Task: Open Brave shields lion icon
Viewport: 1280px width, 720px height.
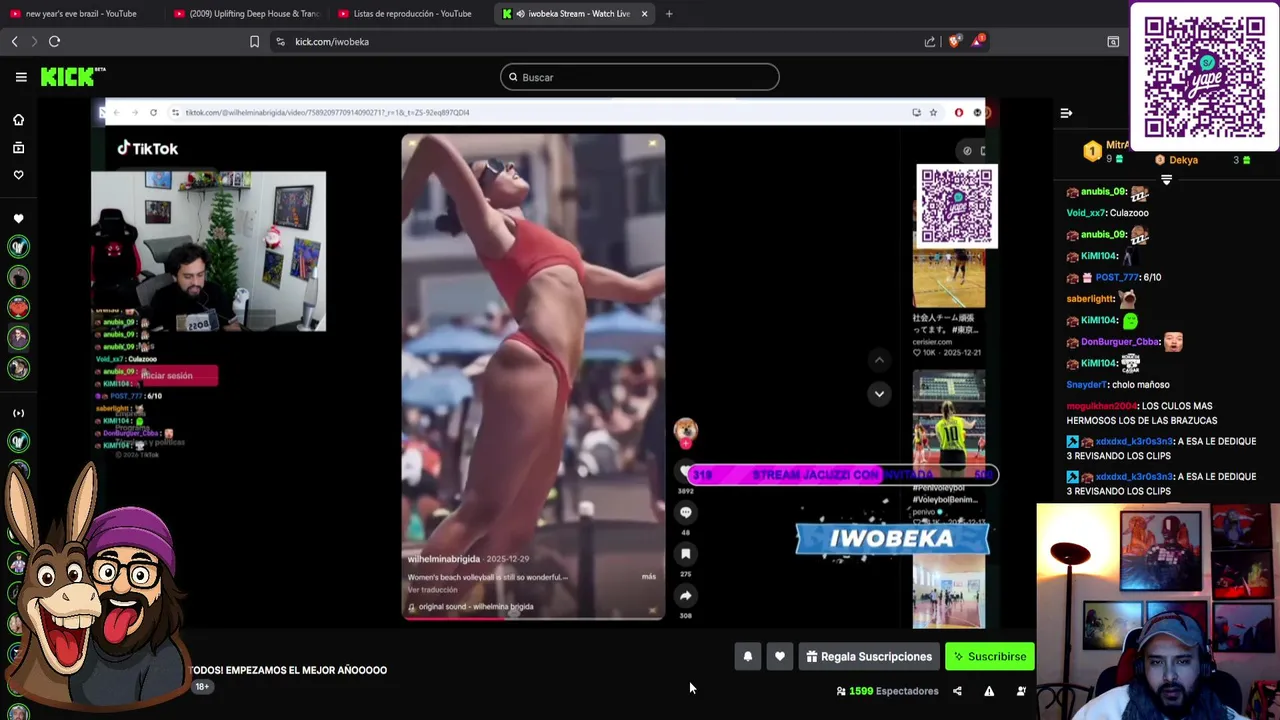Action: (x=954, y=41)
